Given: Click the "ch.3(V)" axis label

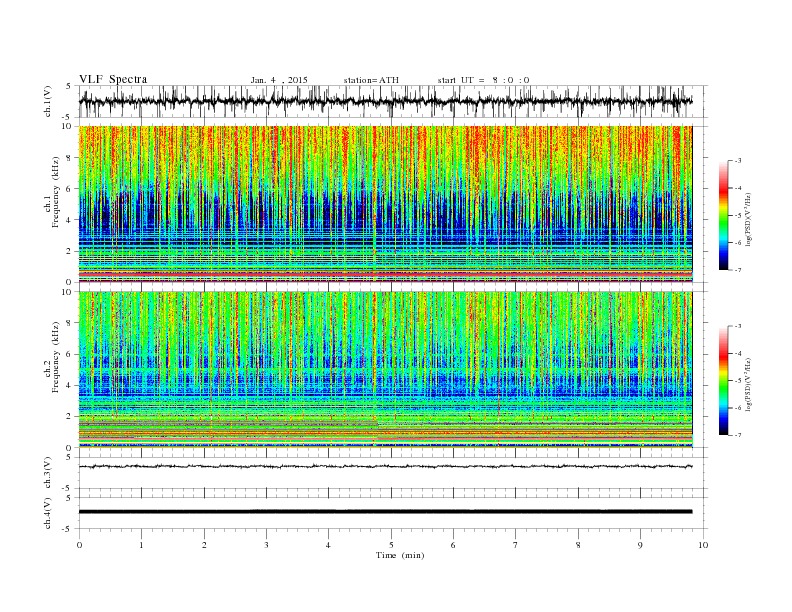Looking at the screenshot, I should [48, 473].
